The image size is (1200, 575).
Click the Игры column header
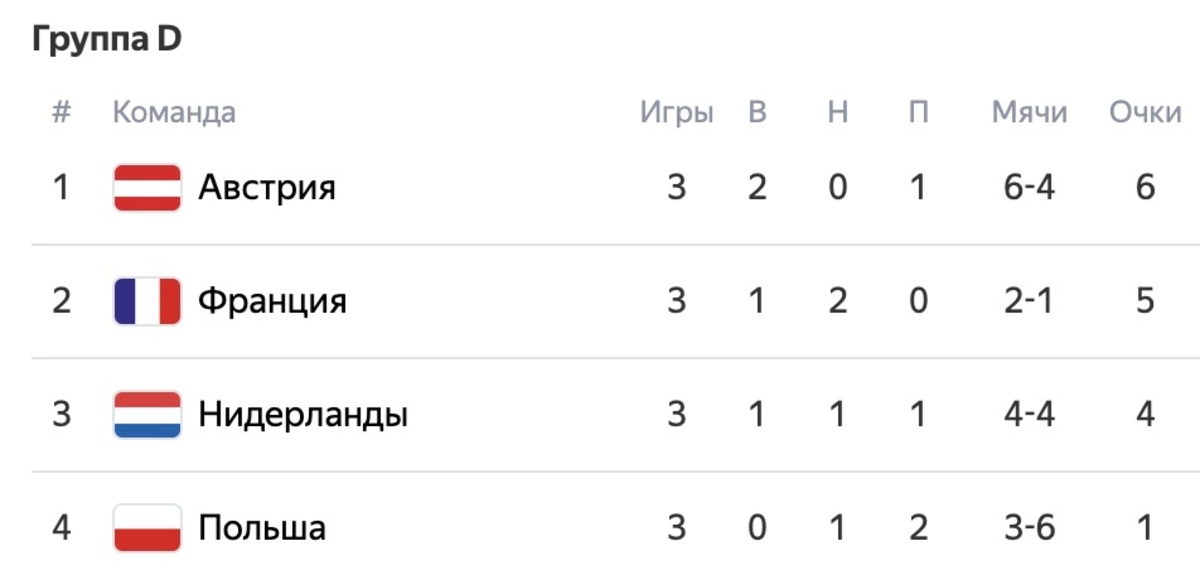(x=677, y=112)
